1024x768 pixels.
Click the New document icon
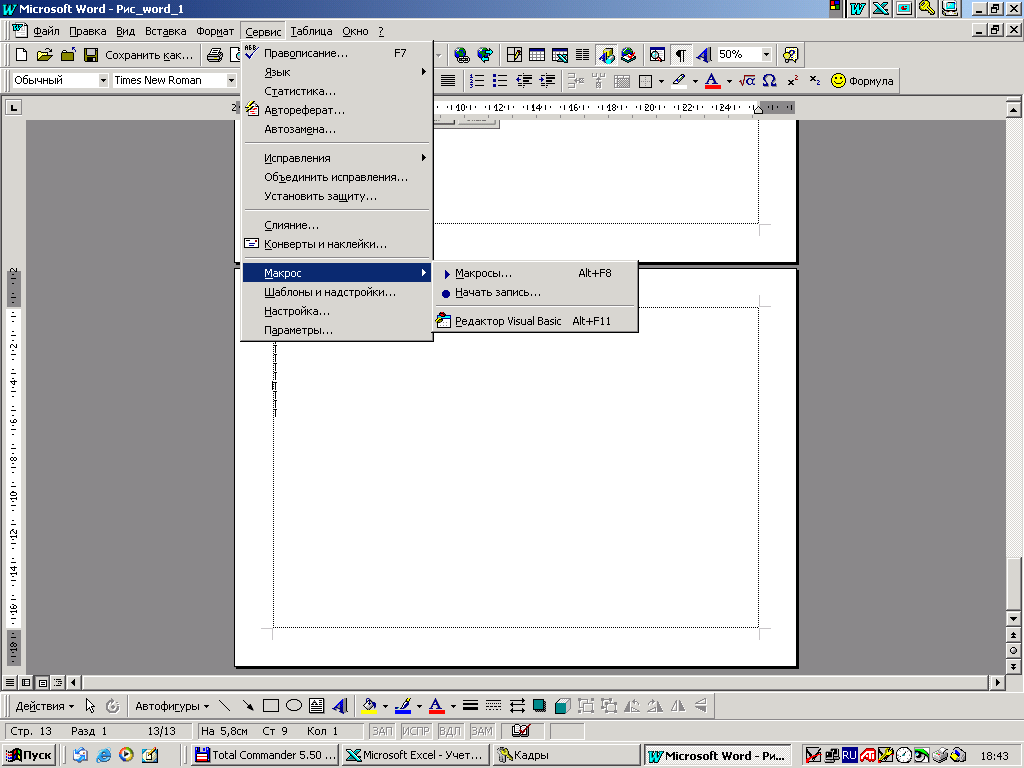pyautogui.click(x=22, y=55)
